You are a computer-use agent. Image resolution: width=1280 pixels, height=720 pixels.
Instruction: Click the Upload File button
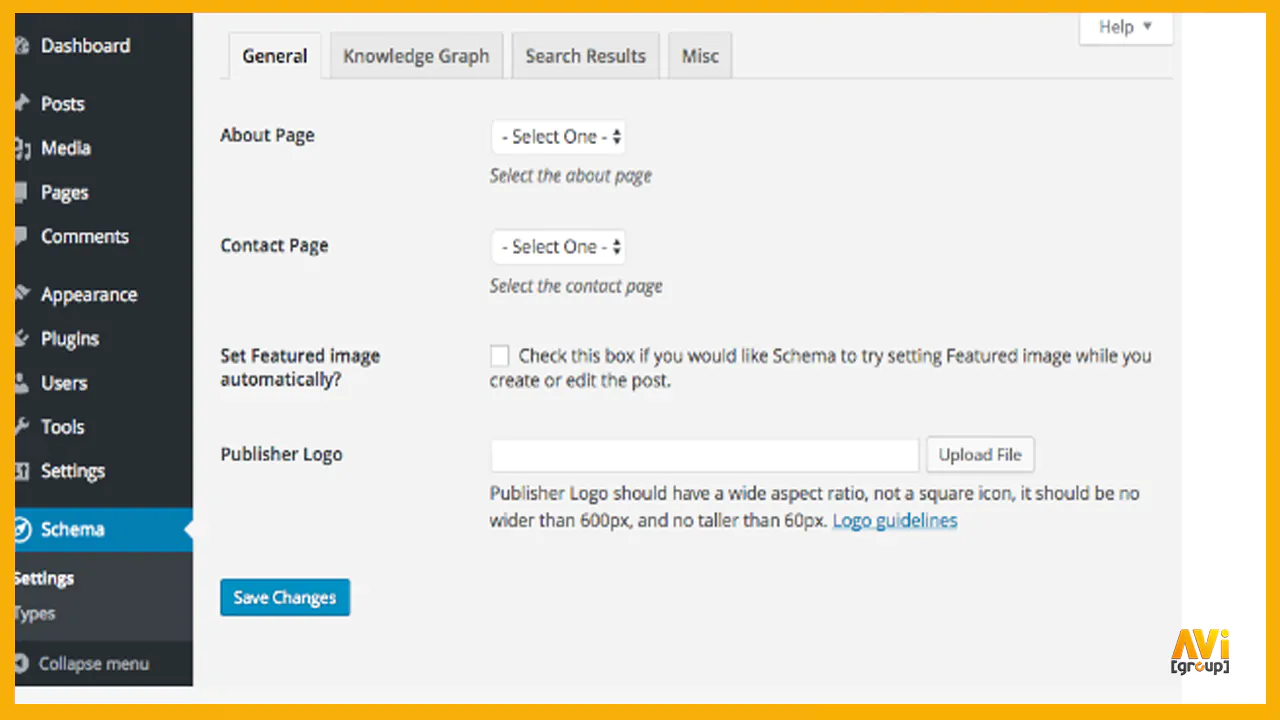980,454
